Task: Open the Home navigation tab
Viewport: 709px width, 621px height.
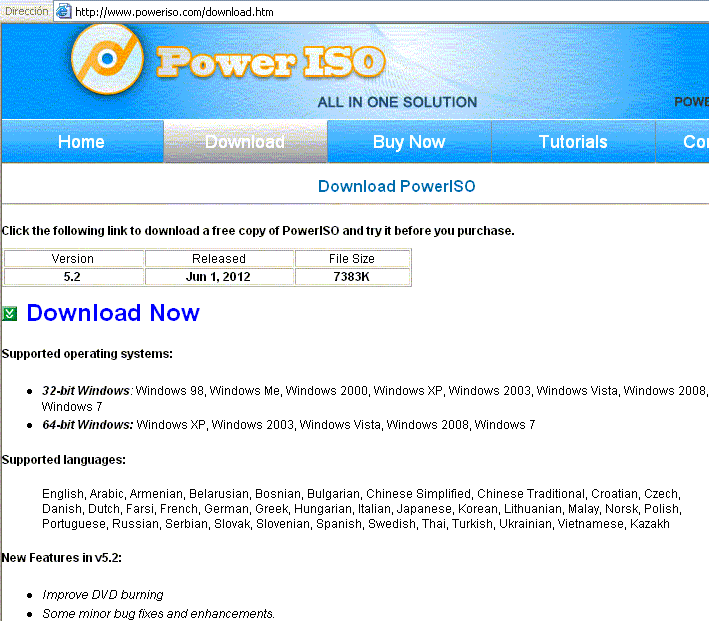Action: point(81,142)
